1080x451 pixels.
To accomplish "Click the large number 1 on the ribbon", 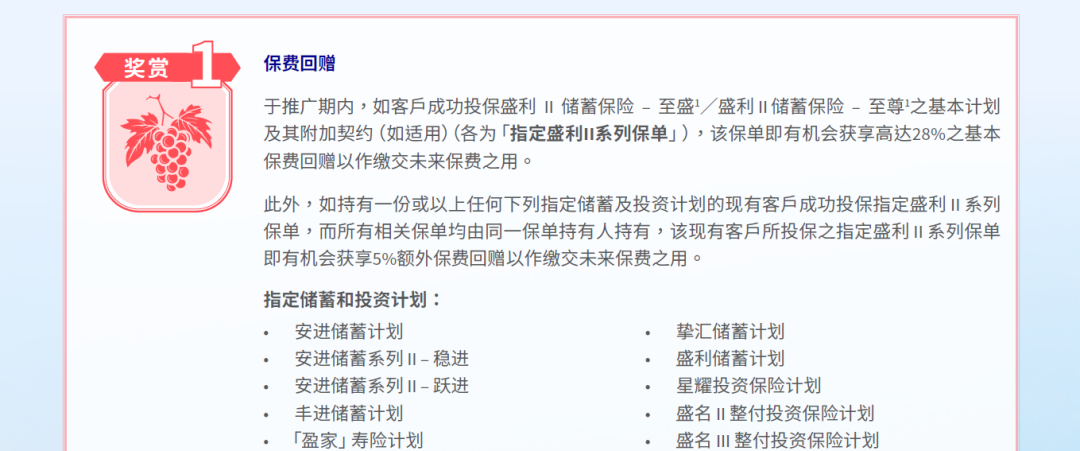I will (207, 66).
